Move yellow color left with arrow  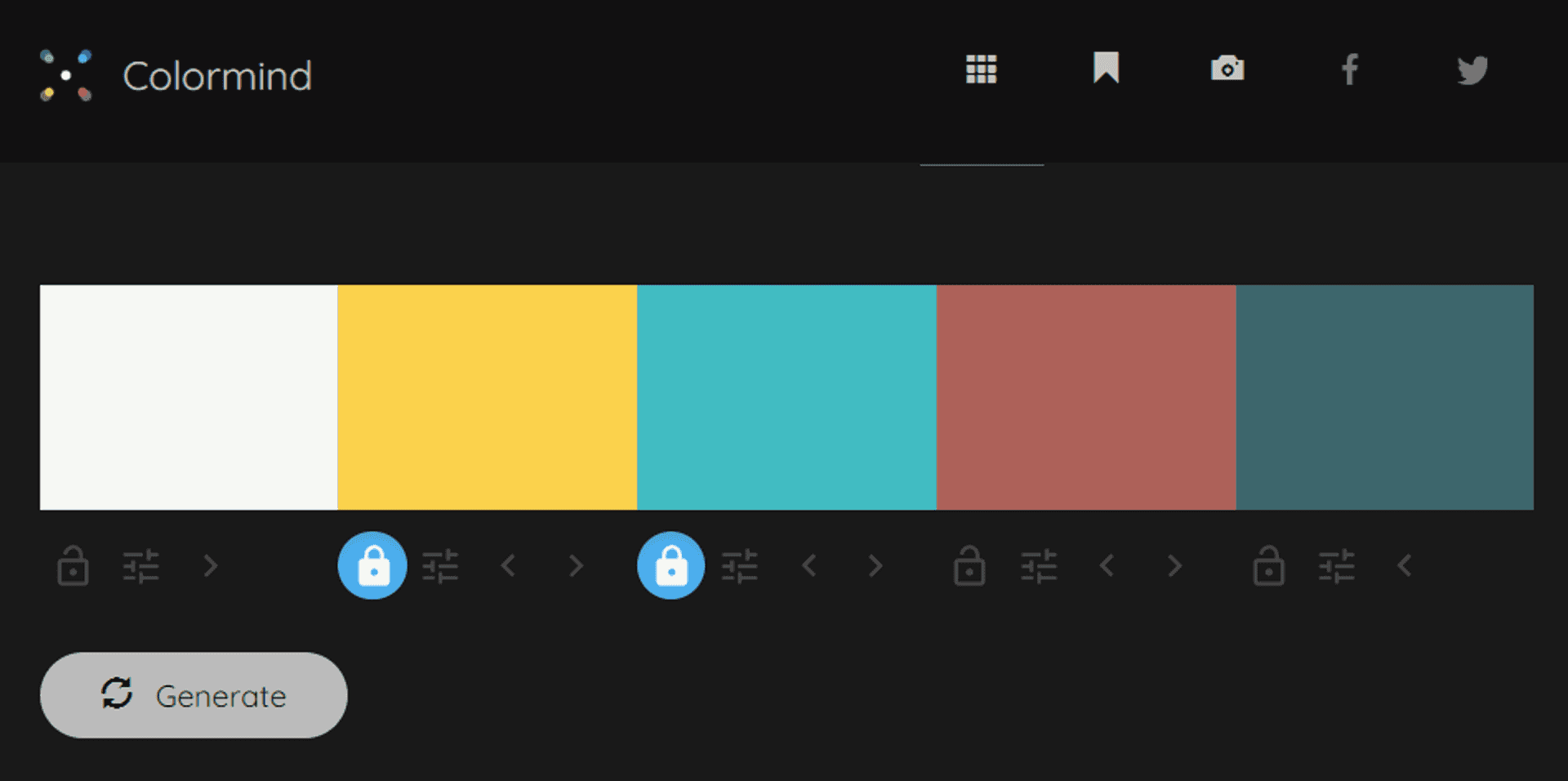(508, 565)
